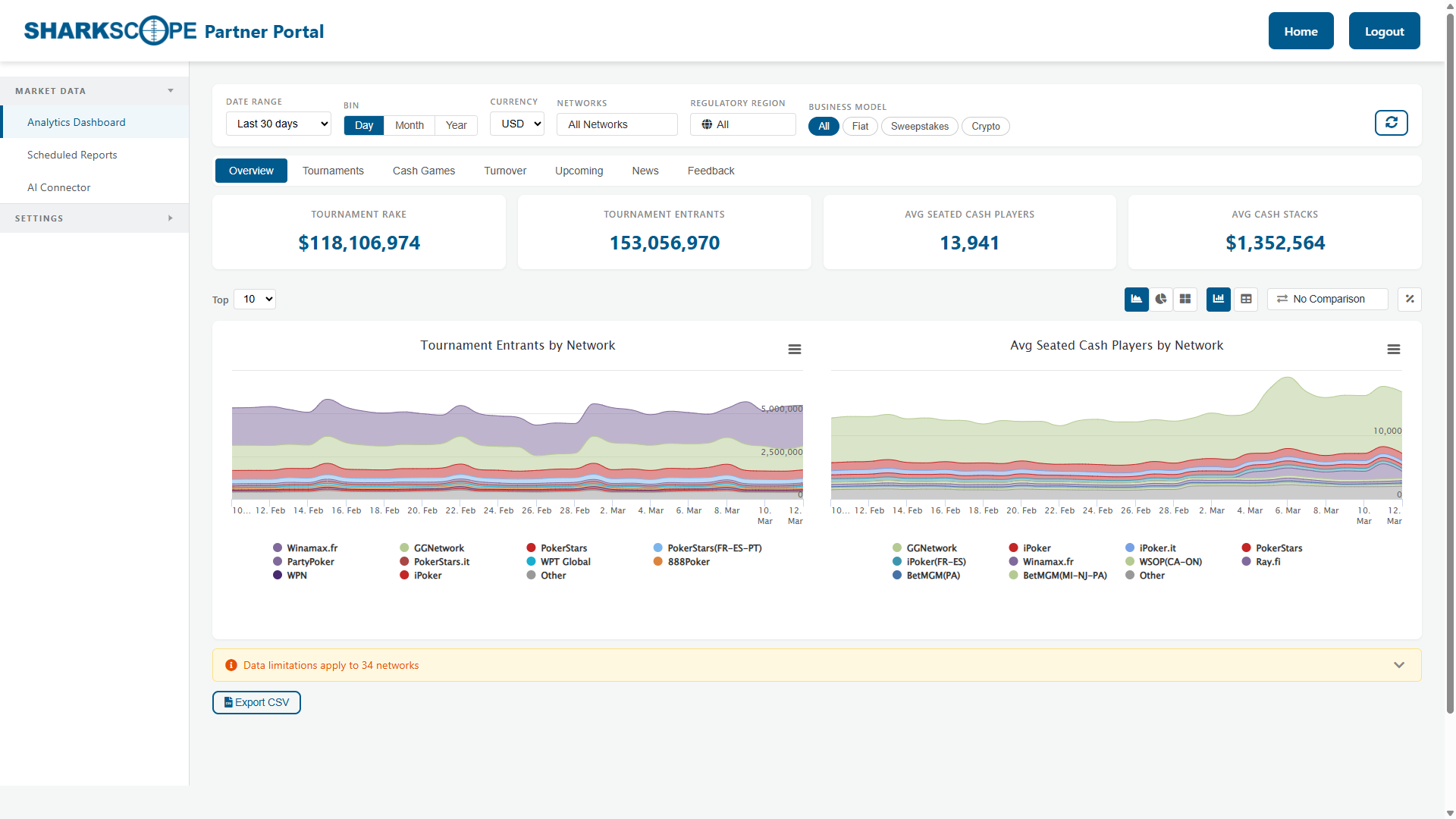The image size is (1456, 819).
Task: Collapse the Market Data sidebar section
Action: point(94,91)
